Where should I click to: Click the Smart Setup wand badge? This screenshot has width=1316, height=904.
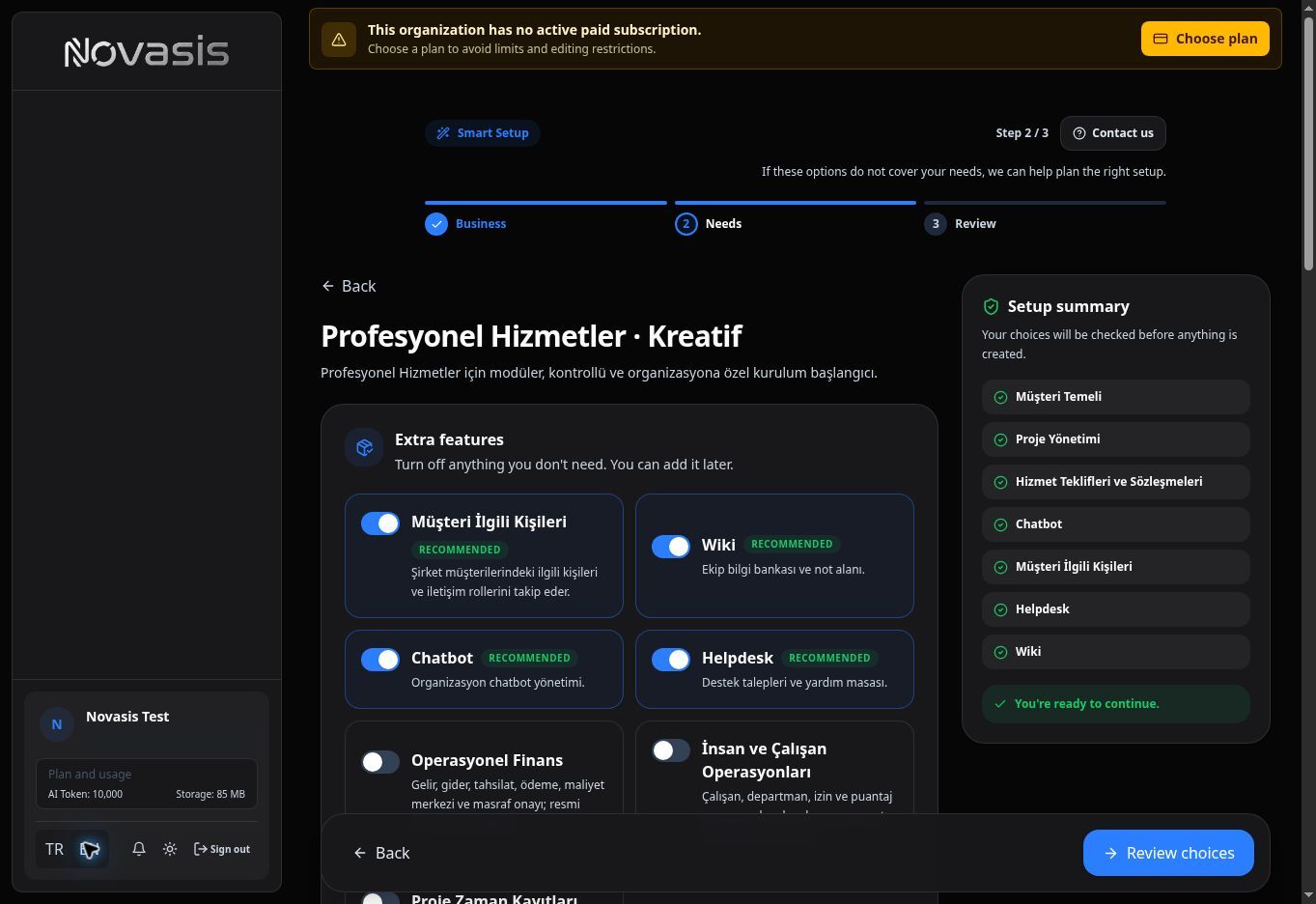point(483,133)
